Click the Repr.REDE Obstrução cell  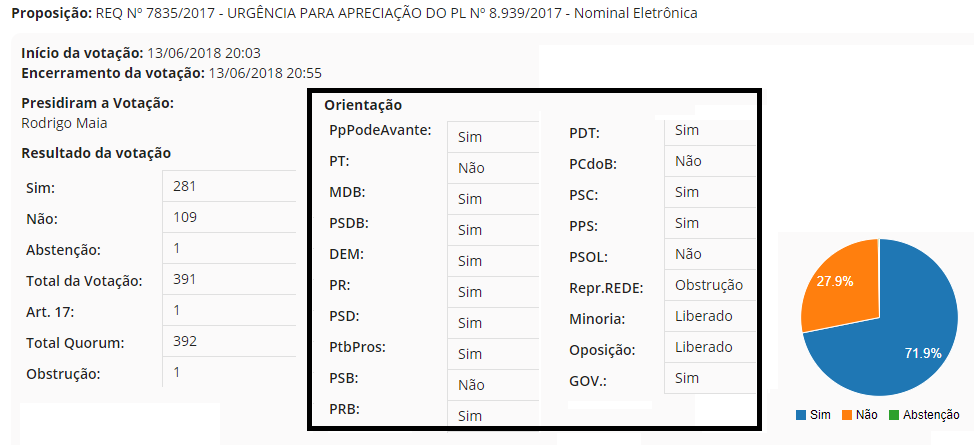pos(709,285)
